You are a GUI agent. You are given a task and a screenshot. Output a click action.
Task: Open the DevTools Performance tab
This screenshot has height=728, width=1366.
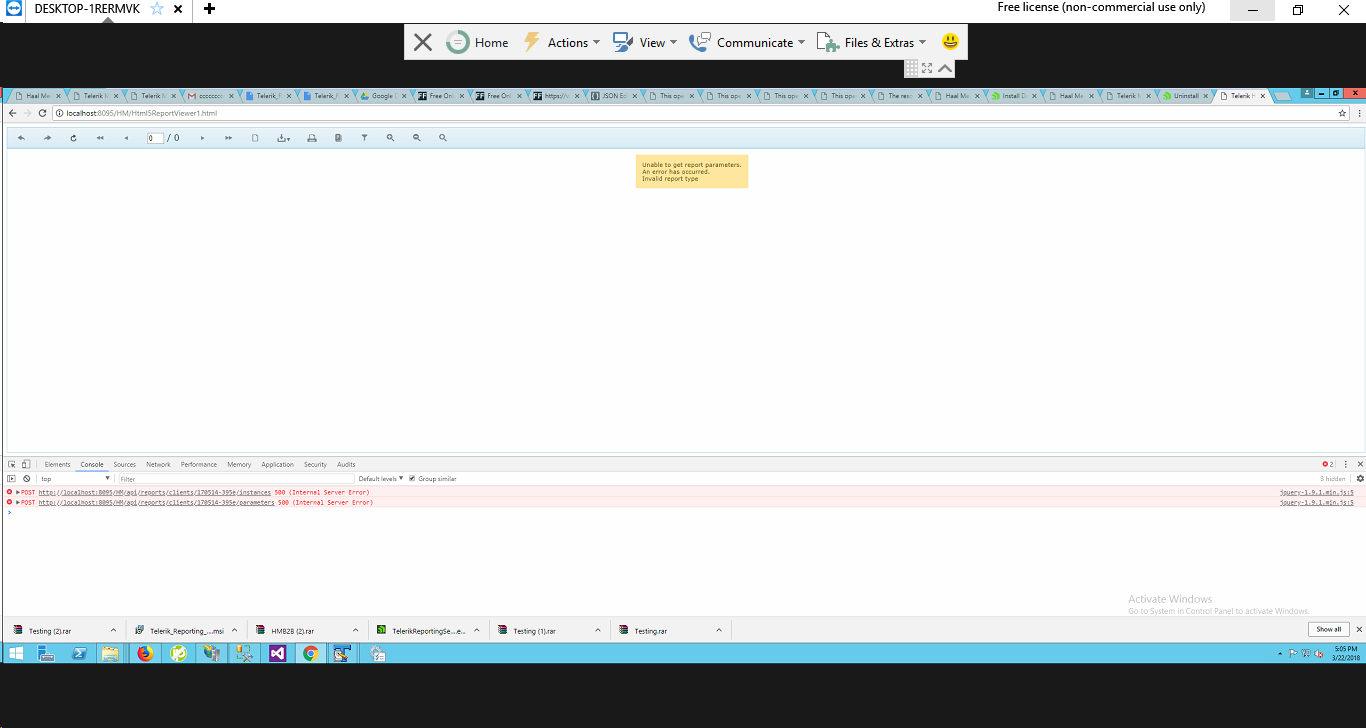pyautogui.click(x=199, y=464)
